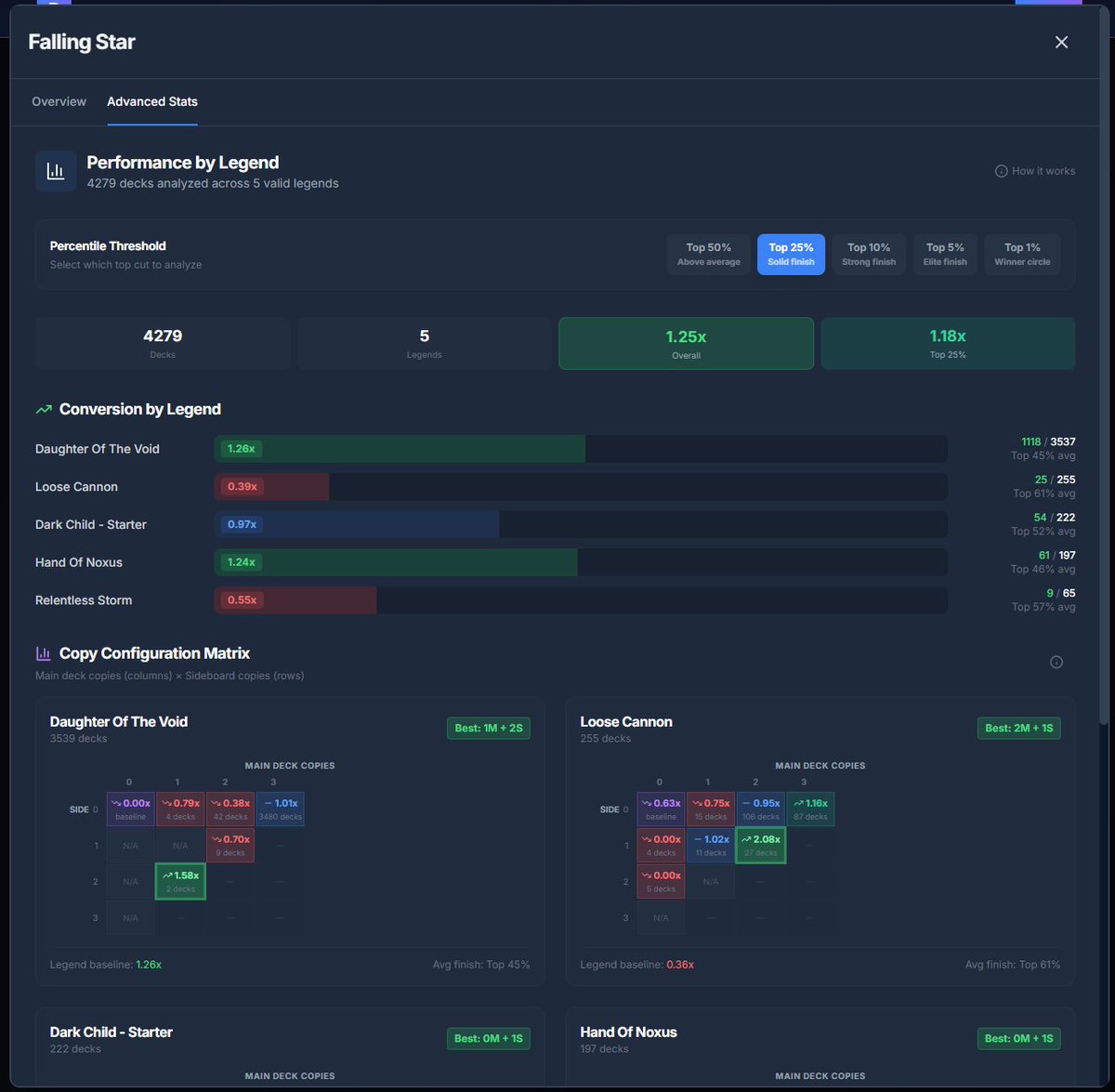Image resolution: width=1115 pixels, height=1092 pixels.
Task: Select the 1.01x 3480 decks matrix cell
Action: 280,809
